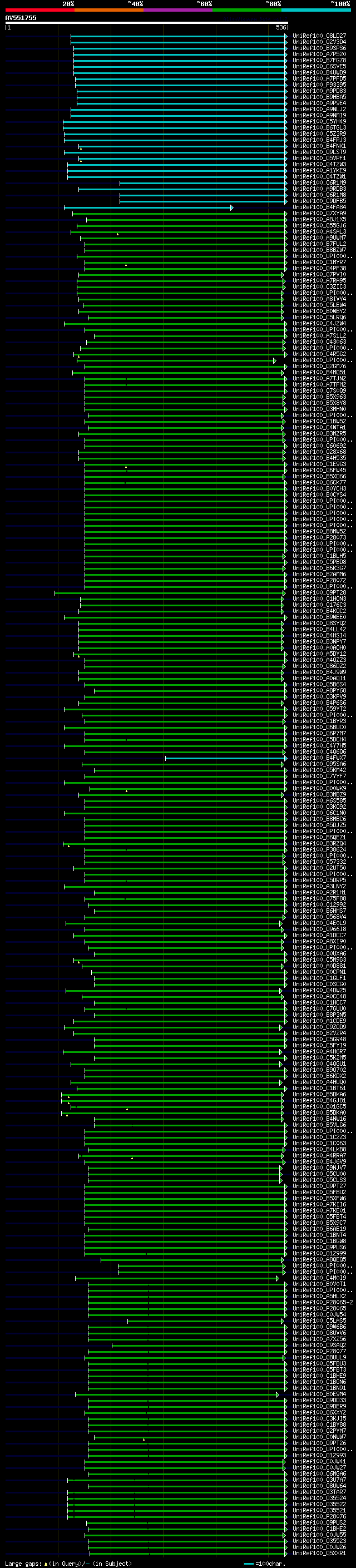The image size is (356, 1568).
Task: Select the label UniRef100_P28065-2
Action: (x=323, y=1303)
